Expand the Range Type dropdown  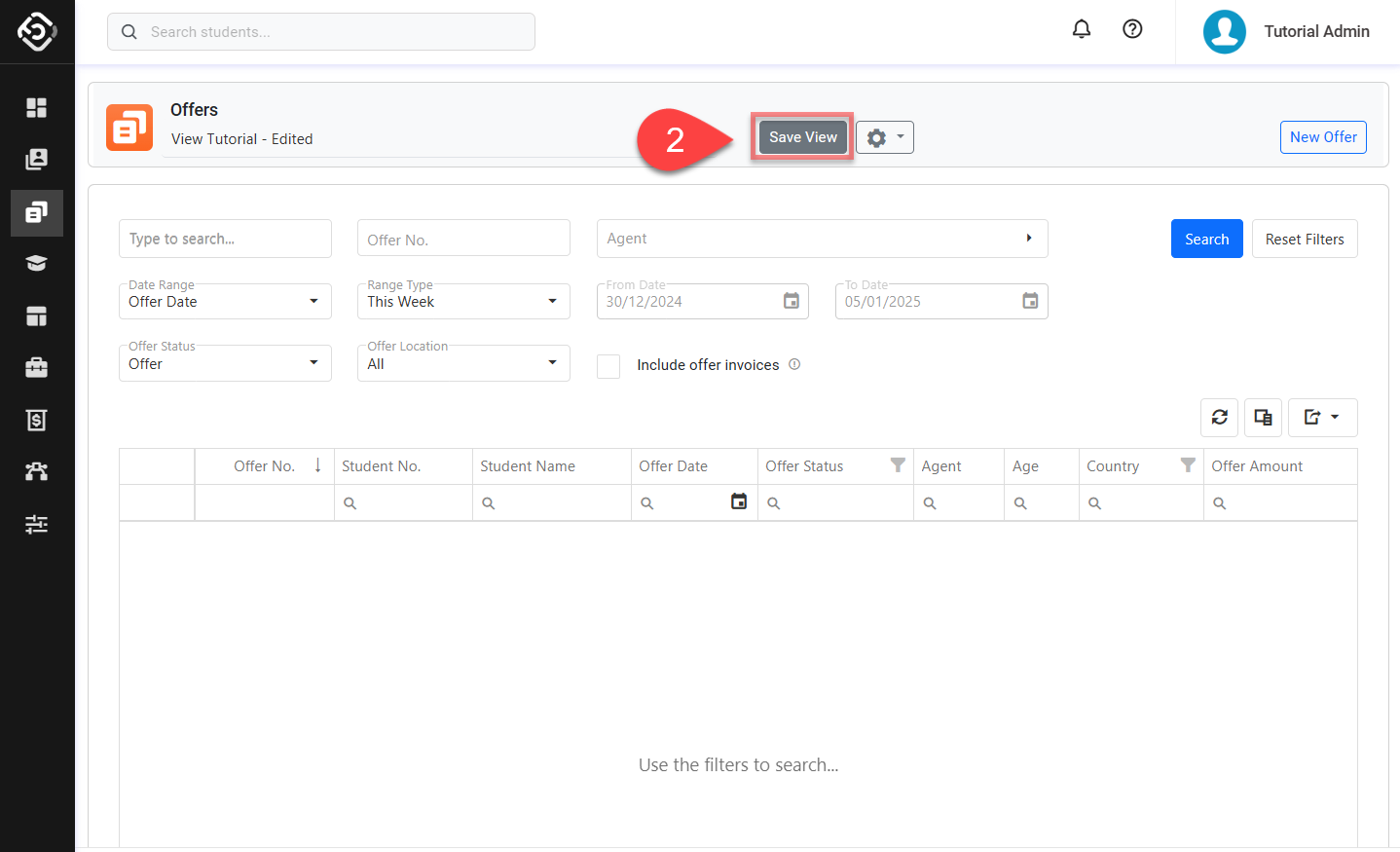463,302
